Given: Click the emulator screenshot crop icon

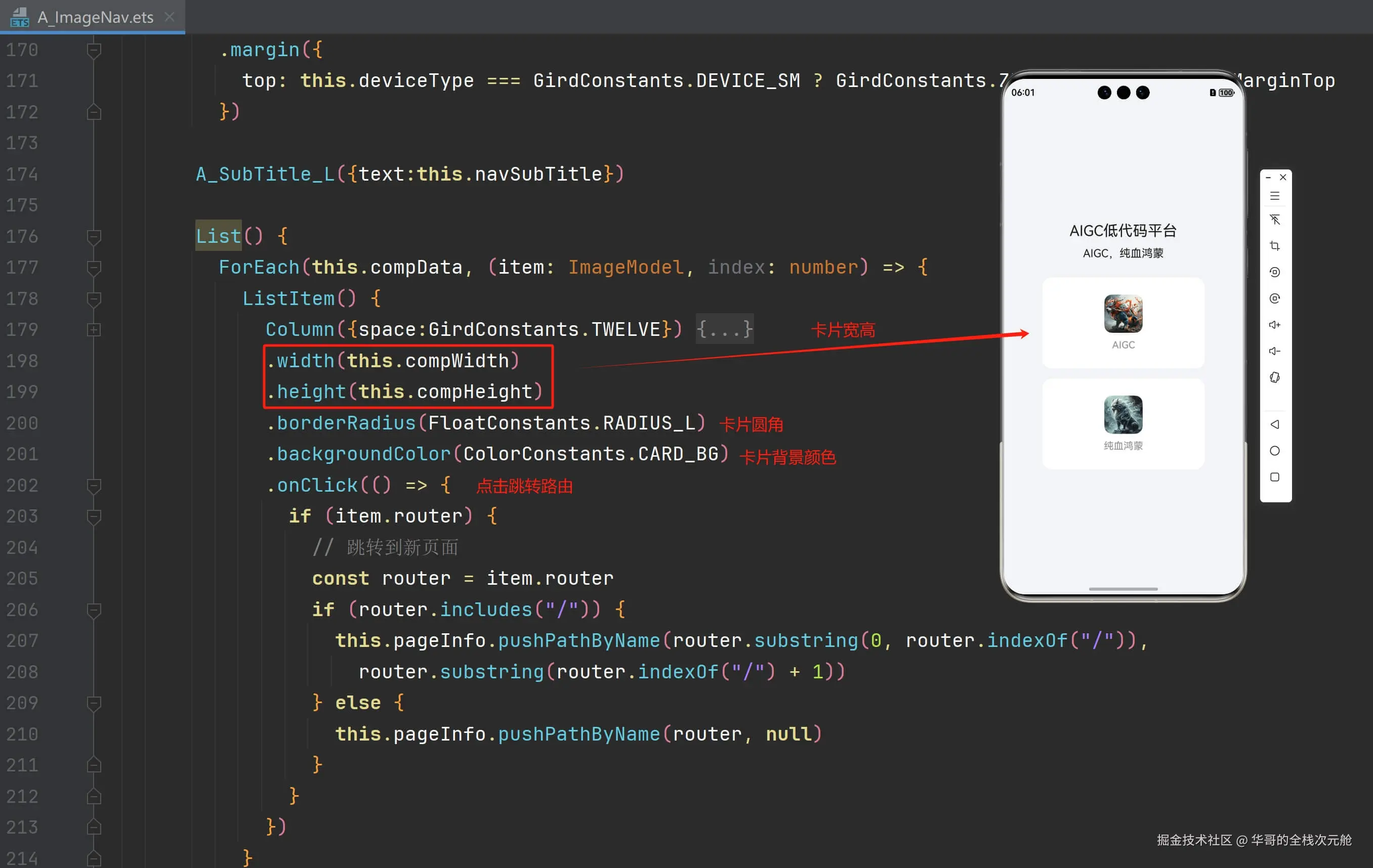Looking at the screenshot, I should point(1275,246).
